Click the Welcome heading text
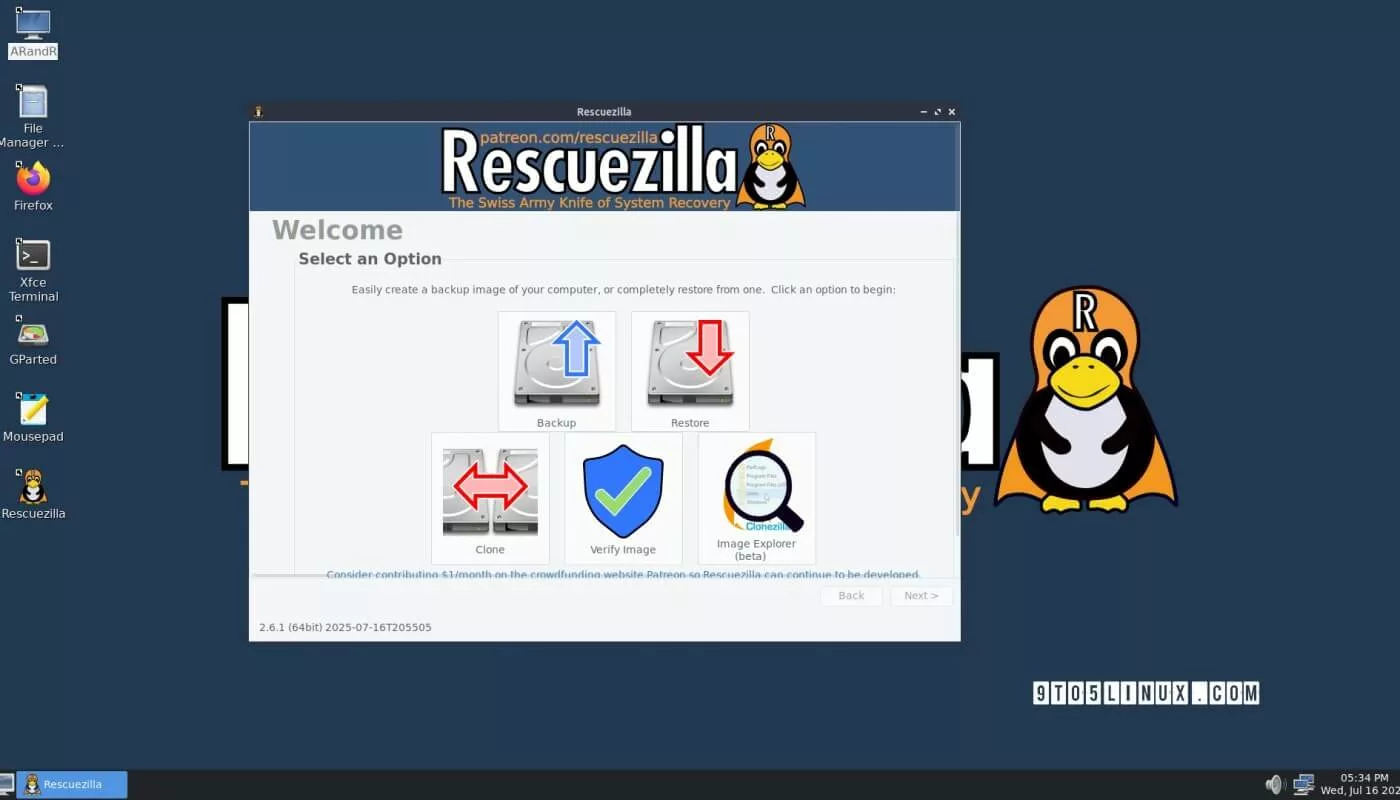 pyautogui.click(x=337, y=230)
